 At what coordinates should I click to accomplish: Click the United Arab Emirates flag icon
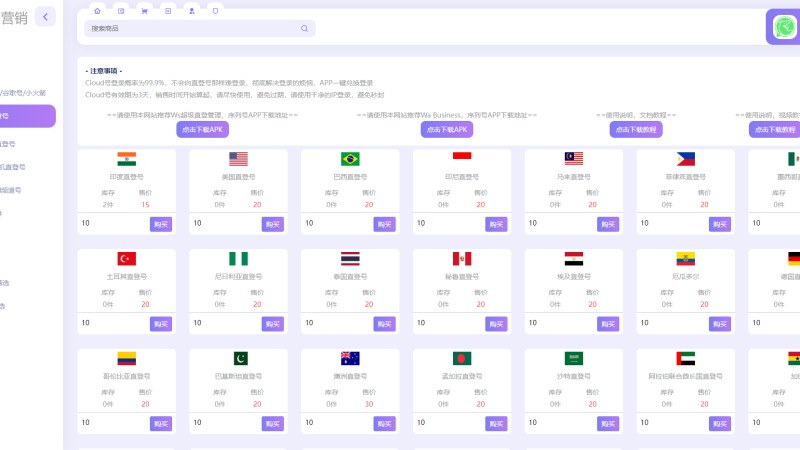pos(685,358)
